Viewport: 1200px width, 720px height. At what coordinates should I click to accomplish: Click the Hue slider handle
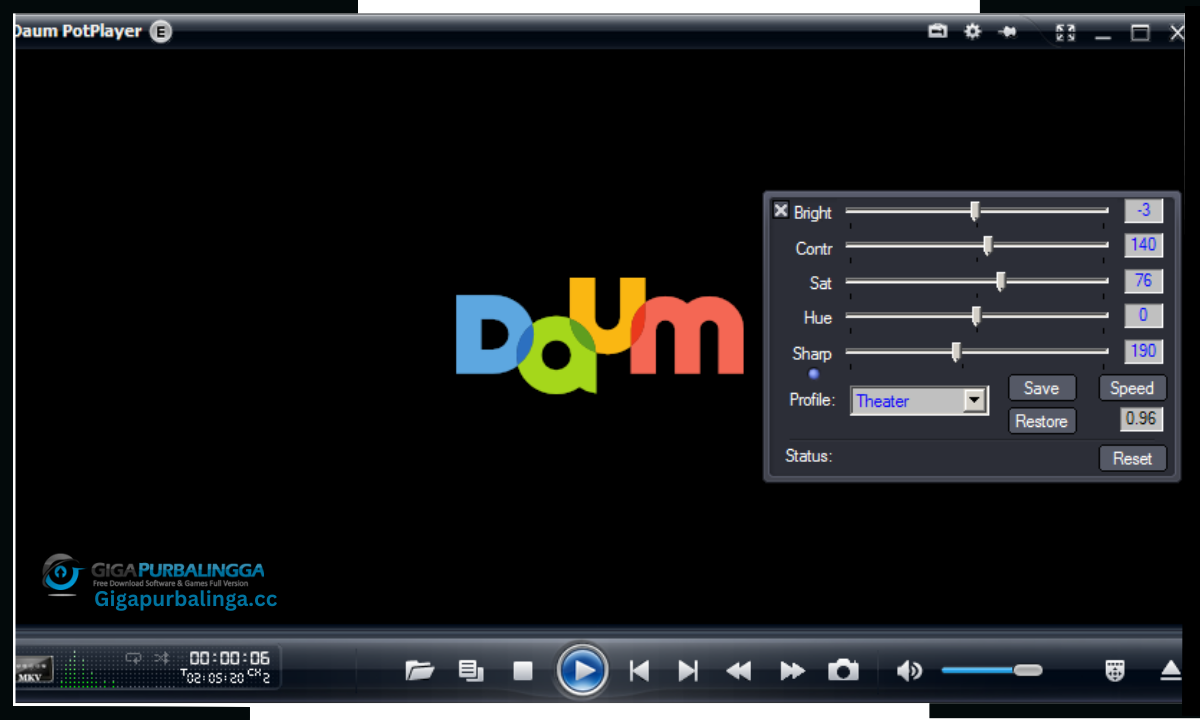point(977,316)
